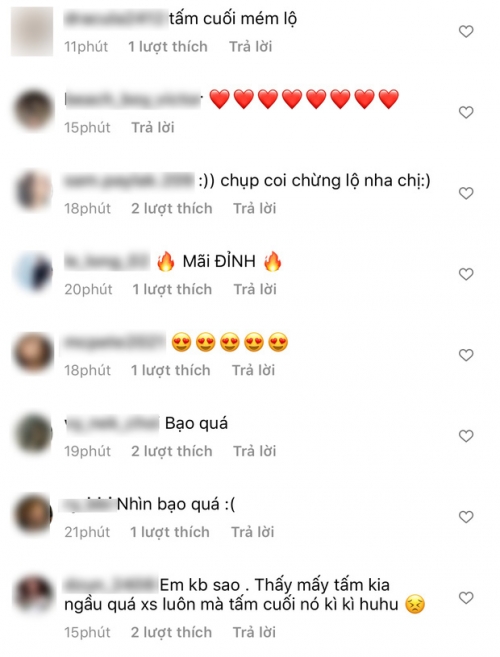The image size is (500, 657).
Task: Reply to the 'Mãi ĐỈNH' comment
Action: tap(255, 289)
